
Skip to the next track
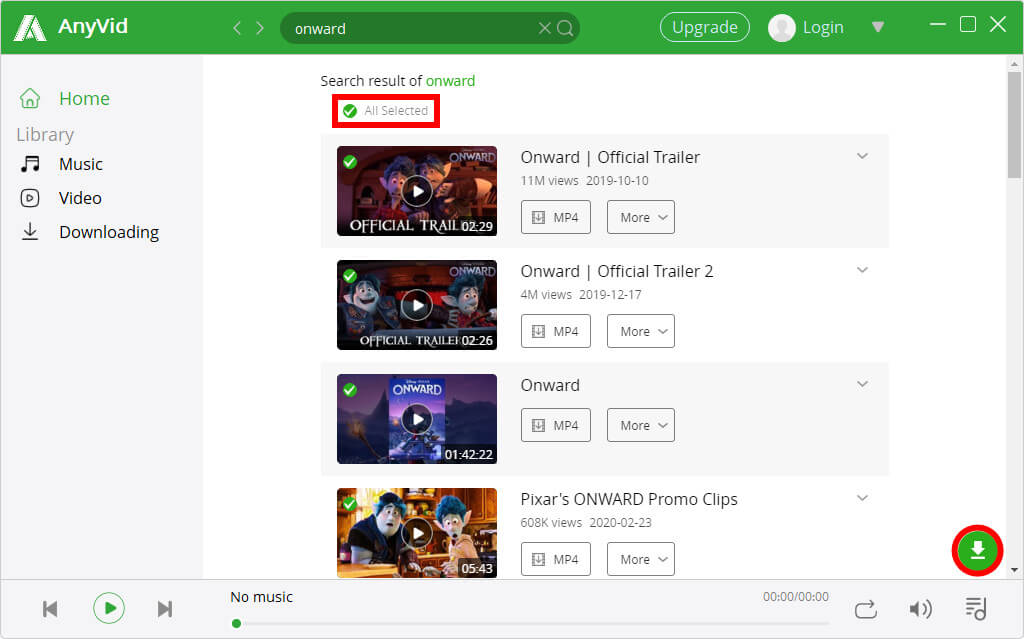click(x=165, y=609)
